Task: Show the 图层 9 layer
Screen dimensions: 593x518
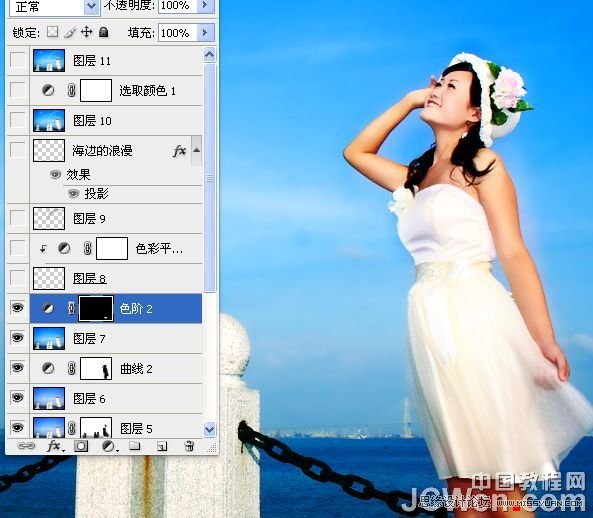Action: point(17,218)
